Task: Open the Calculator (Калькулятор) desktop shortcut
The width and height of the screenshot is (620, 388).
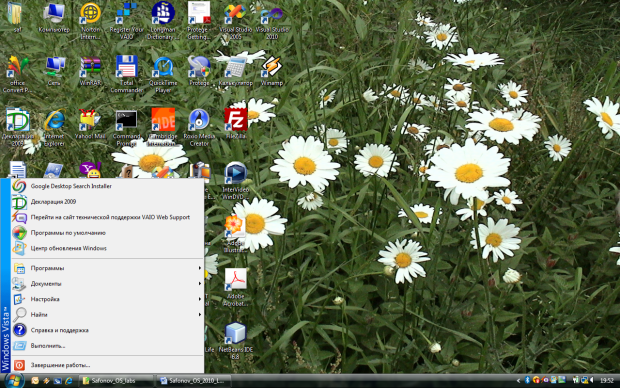Action: click(x=235, y=70)
